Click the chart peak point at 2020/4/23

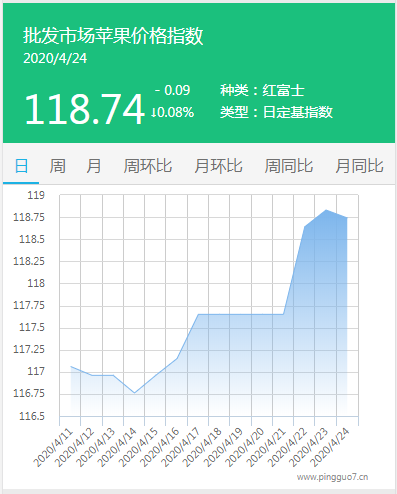click(x=326, y=210)
